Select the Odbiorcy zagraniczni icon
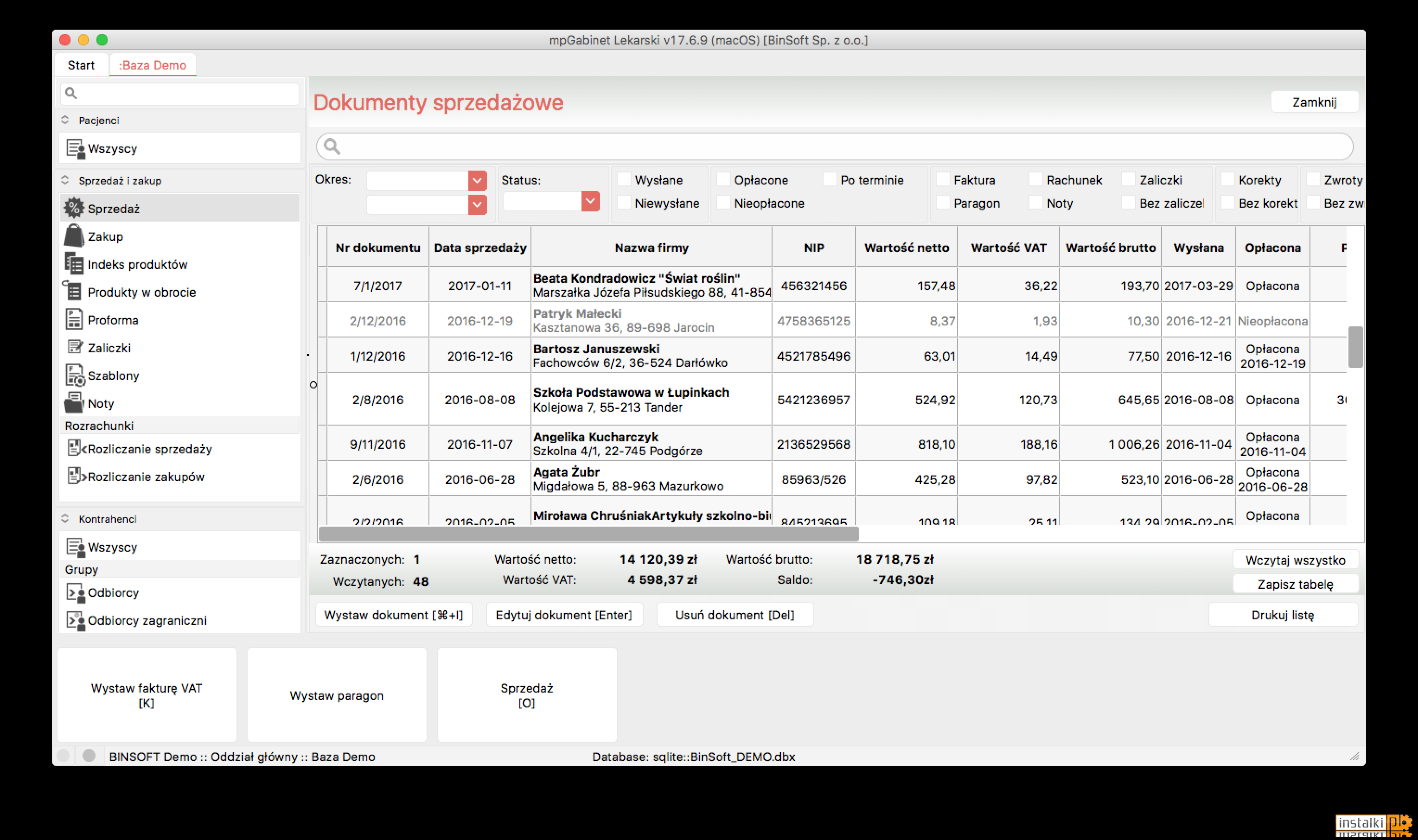Screen dimensions: 1418x840 (x=75, y=620)
